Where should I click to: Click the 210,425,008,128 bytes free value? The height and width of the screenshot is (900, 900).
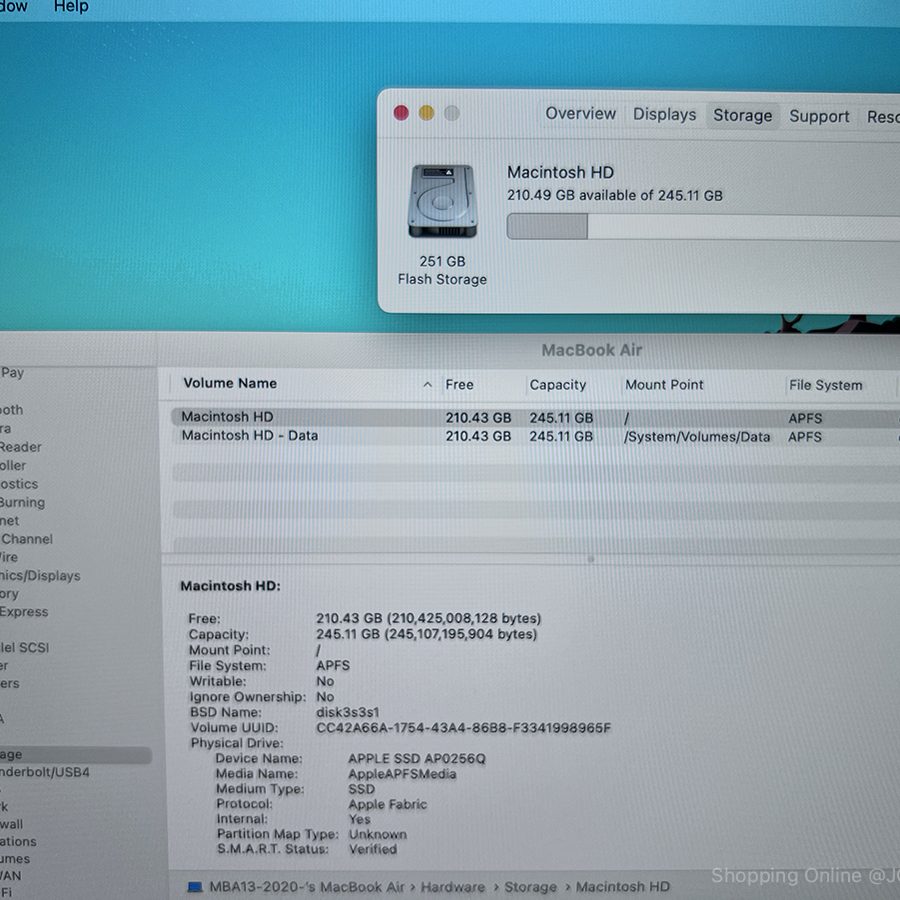pos(464,618)
